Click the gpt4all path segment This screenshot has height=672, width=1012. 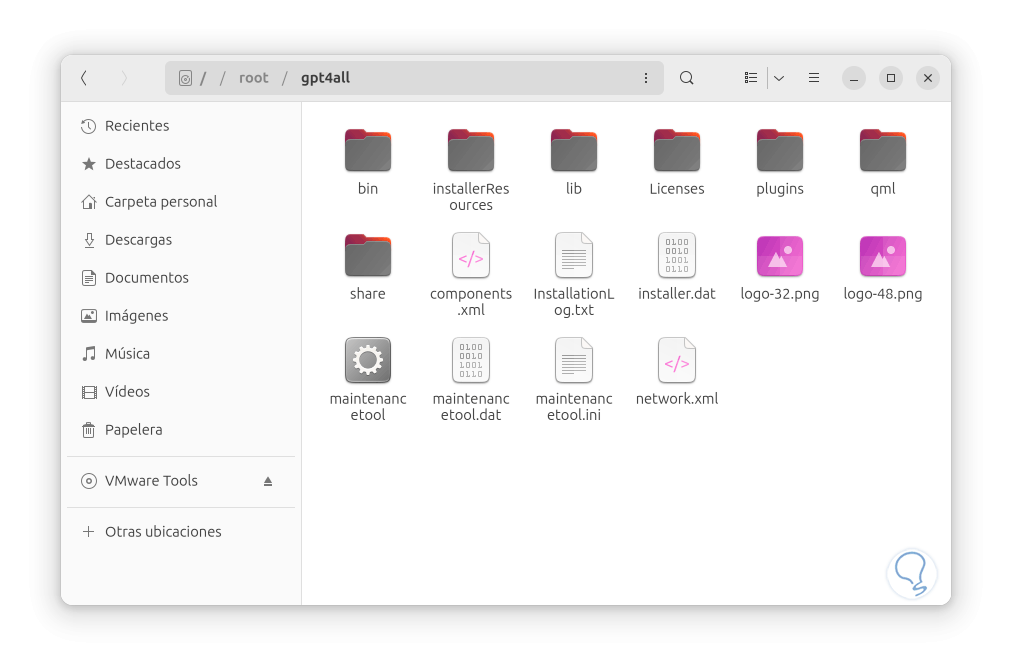click(325, 78)
